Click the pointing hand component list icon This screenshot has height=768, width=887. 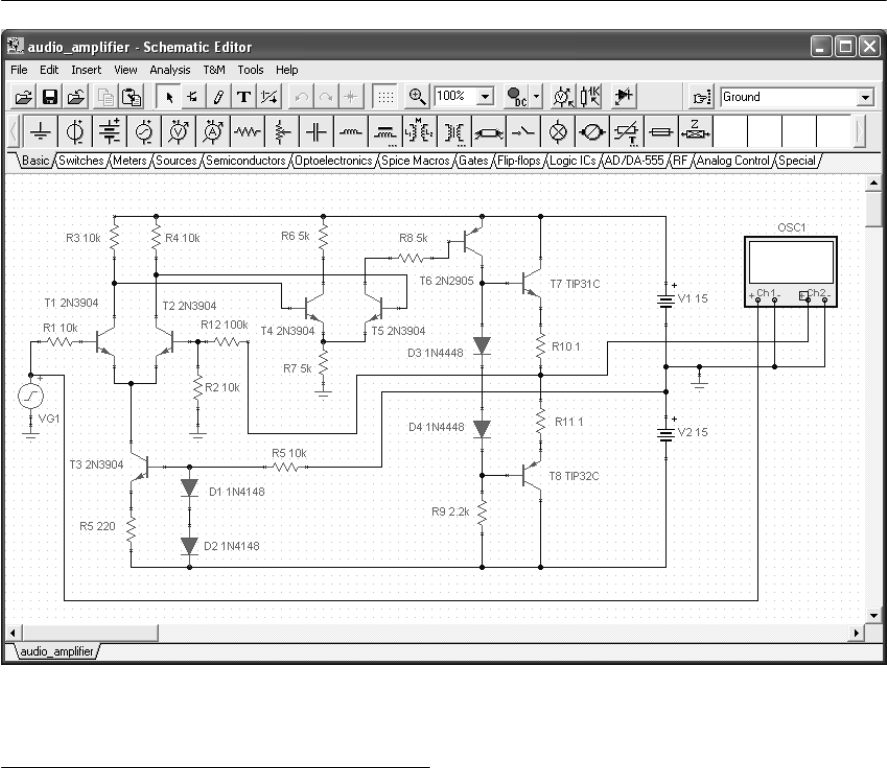click(x=701, y=97)
